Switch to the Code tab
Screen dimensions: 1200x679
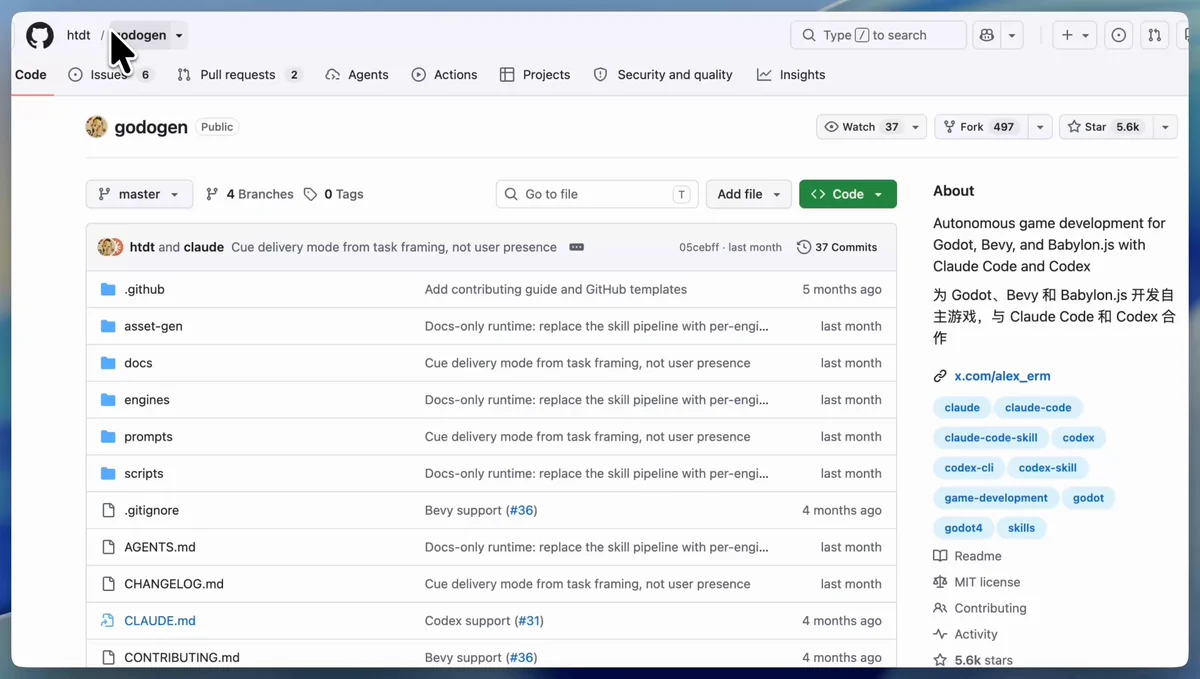coord(30,75)
